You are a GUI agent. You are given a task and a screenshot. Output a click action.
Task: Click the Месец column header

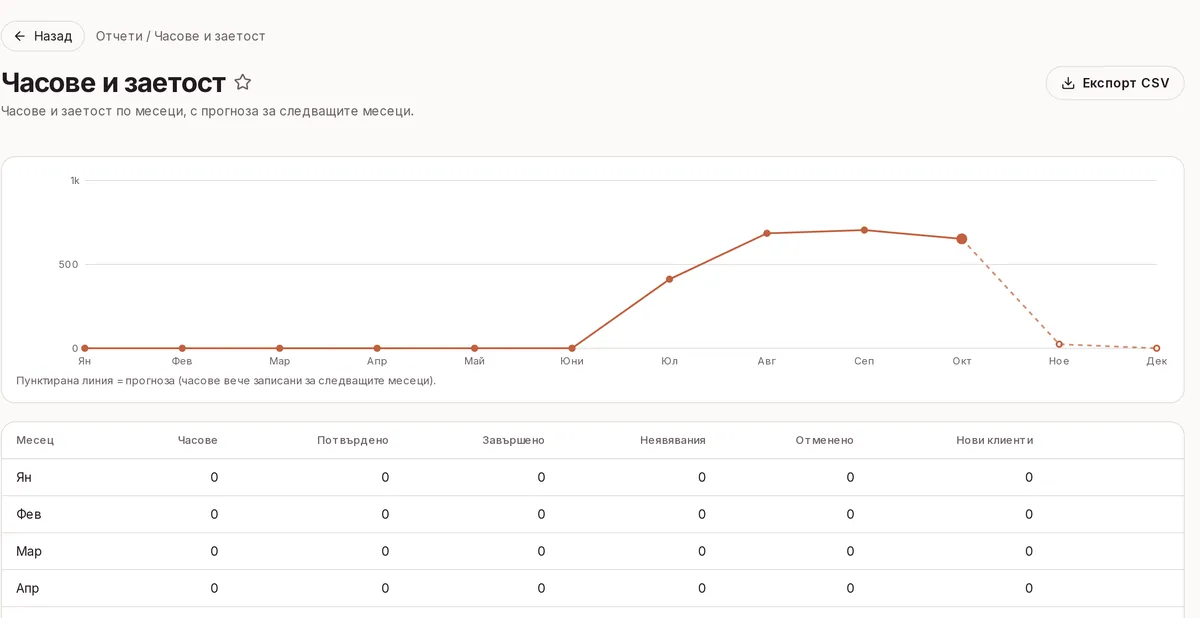tap(35, 440)
